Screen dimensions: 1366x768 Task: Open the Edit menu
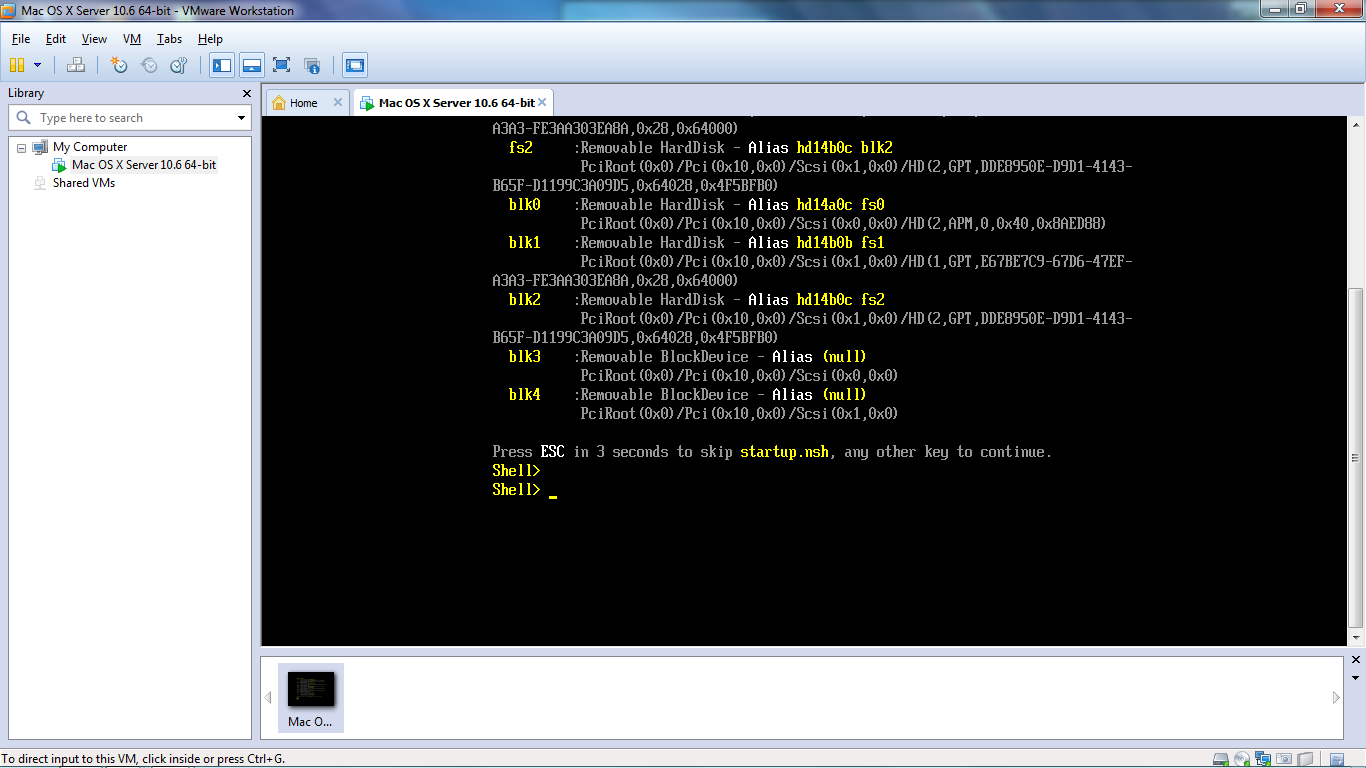pos(56,39)
